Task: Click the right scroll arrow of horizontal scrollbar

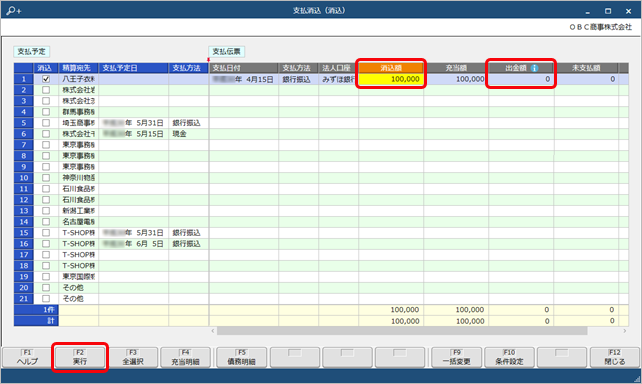Action: point(625,331)
